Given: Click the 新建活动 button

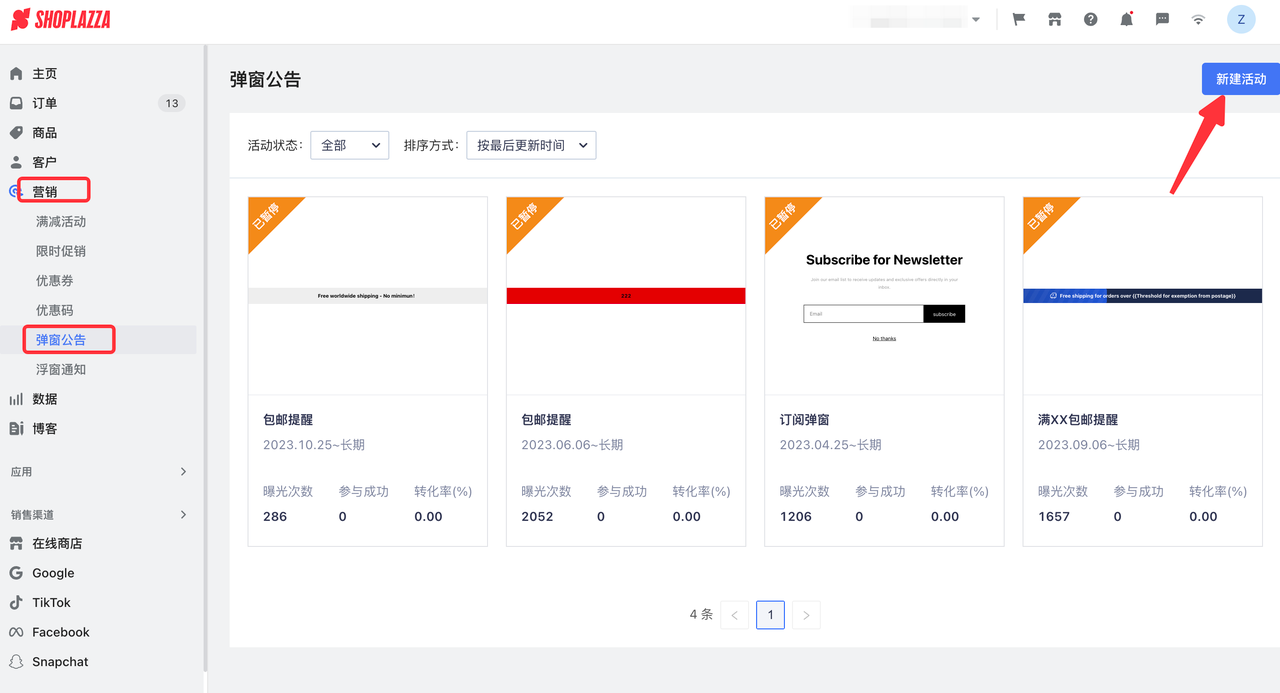Looking at the screenshot, I should (1240, 78).
